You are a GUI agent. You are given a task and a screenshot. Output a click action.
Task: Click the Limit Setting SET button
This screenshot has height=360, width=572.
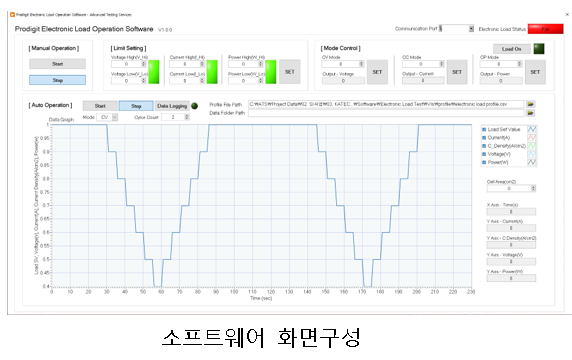tap(290, 72)
